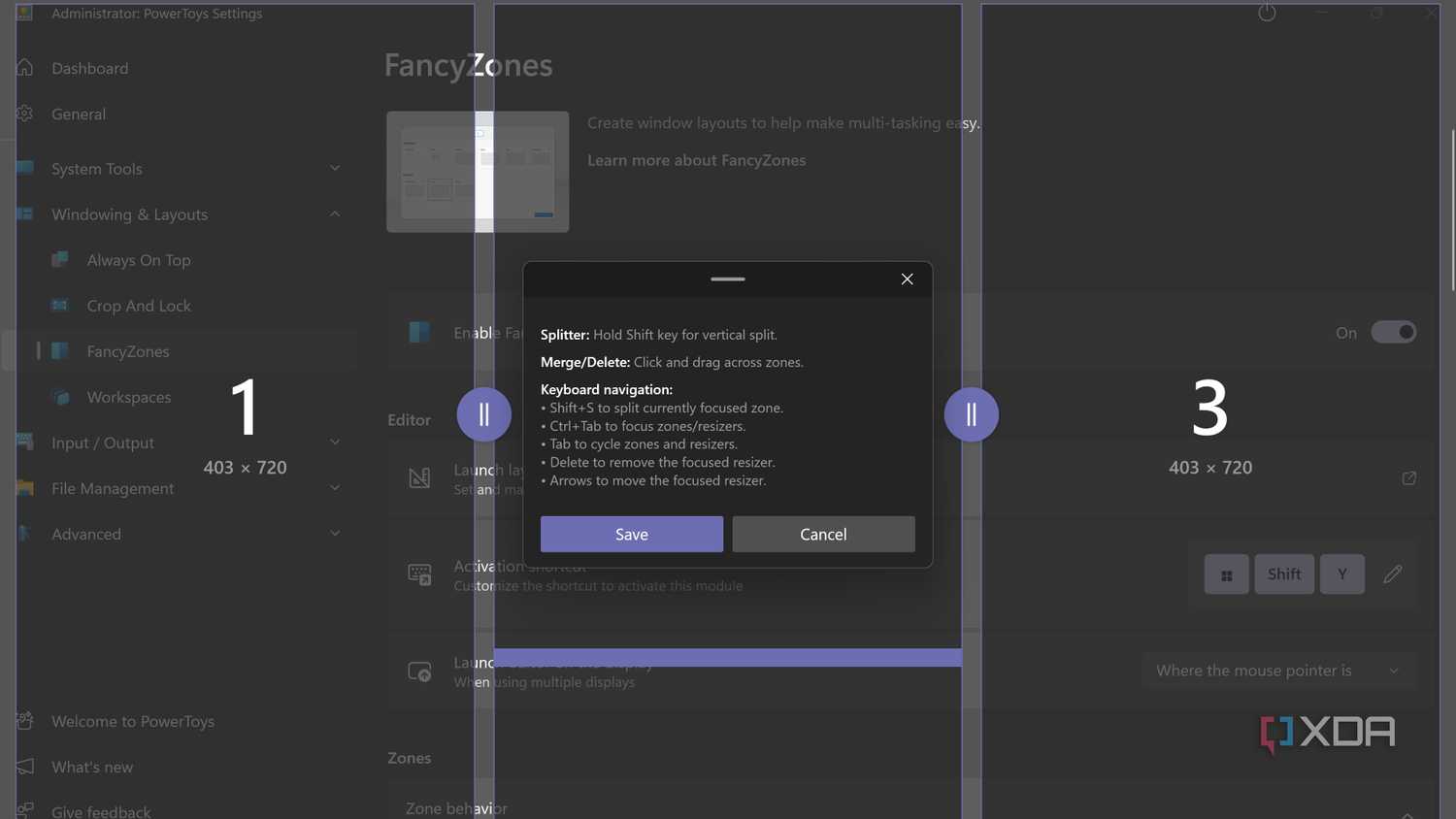Image resolution: width=1456 pixels, height=819 pixels.
Task: Click the Shift key chip in activation shortcut
Action: point(1284,574)
